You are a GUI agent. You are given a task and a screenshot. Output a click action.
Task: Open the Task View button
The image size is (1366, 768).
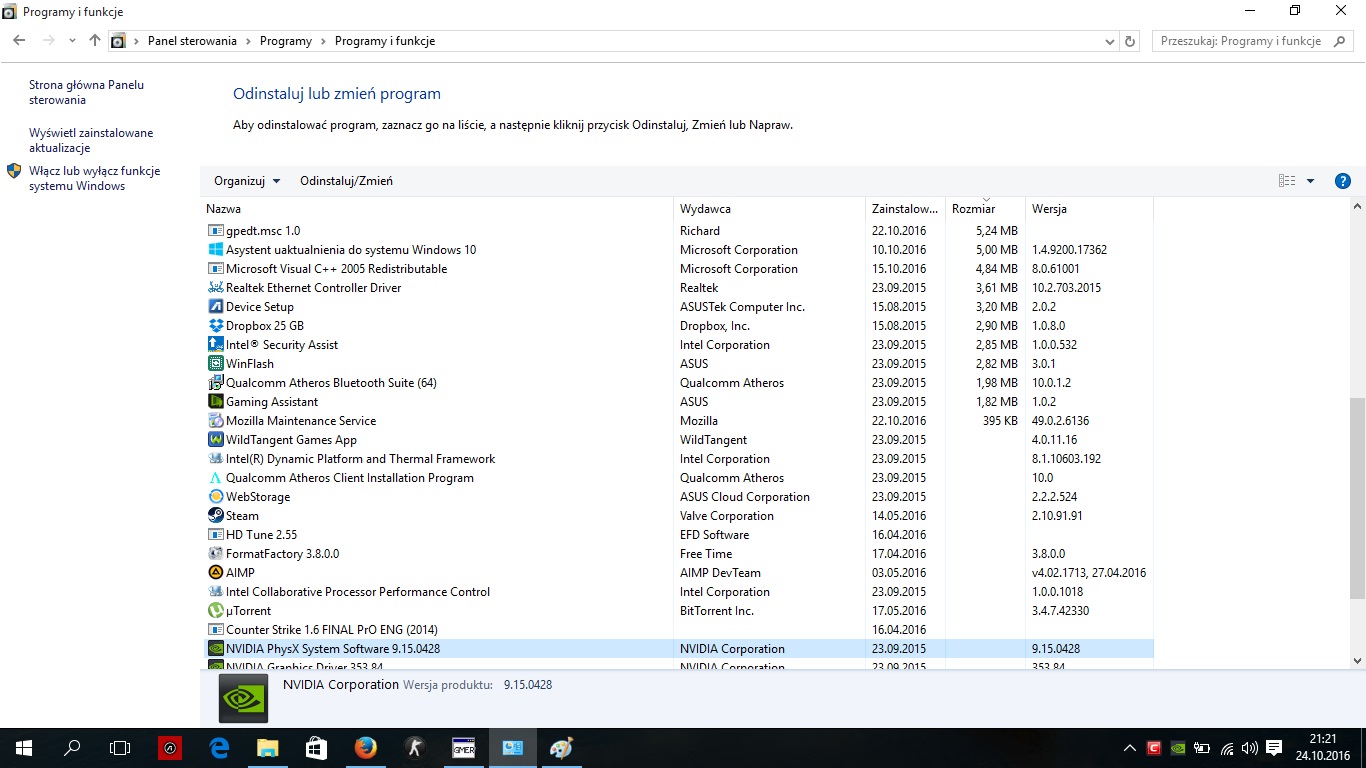click(x=120, y=748)
